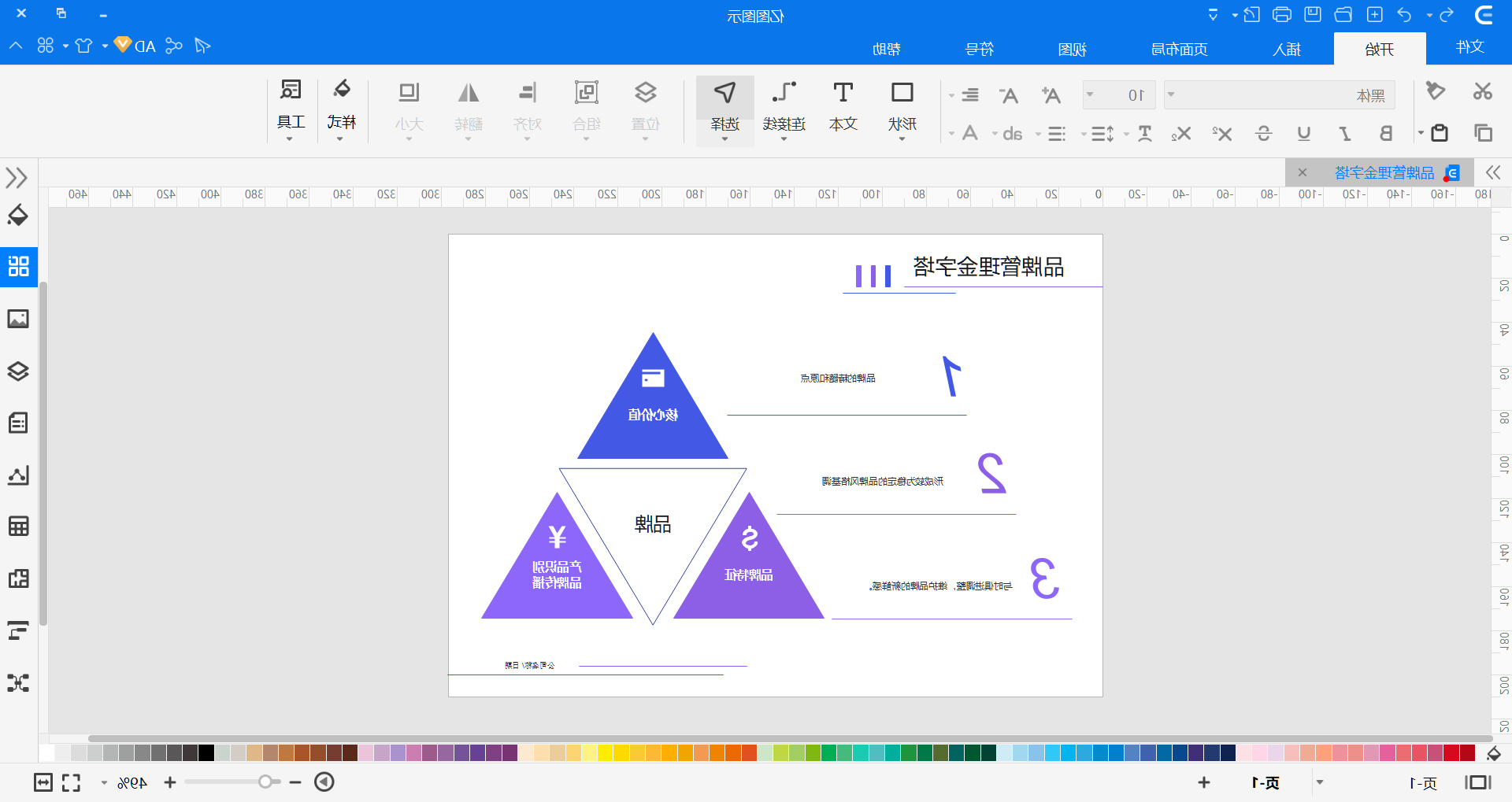1512x802 pixels.
Task: Click the New document plus icon in title bar
Action: [x=1374, y=14]
